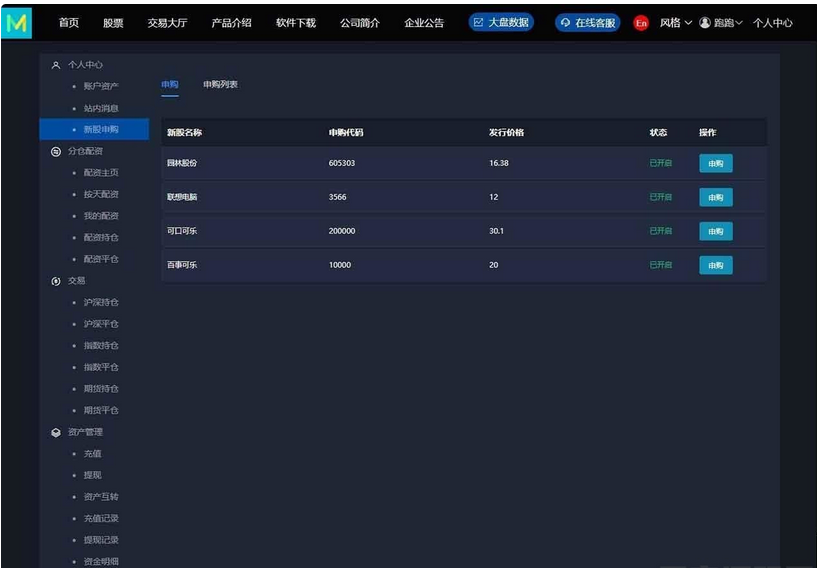Click the person icon beside sidebar 个人中心
Viewport: 817px width, 568px height.
pyautogui.click(x=56, y=65)
